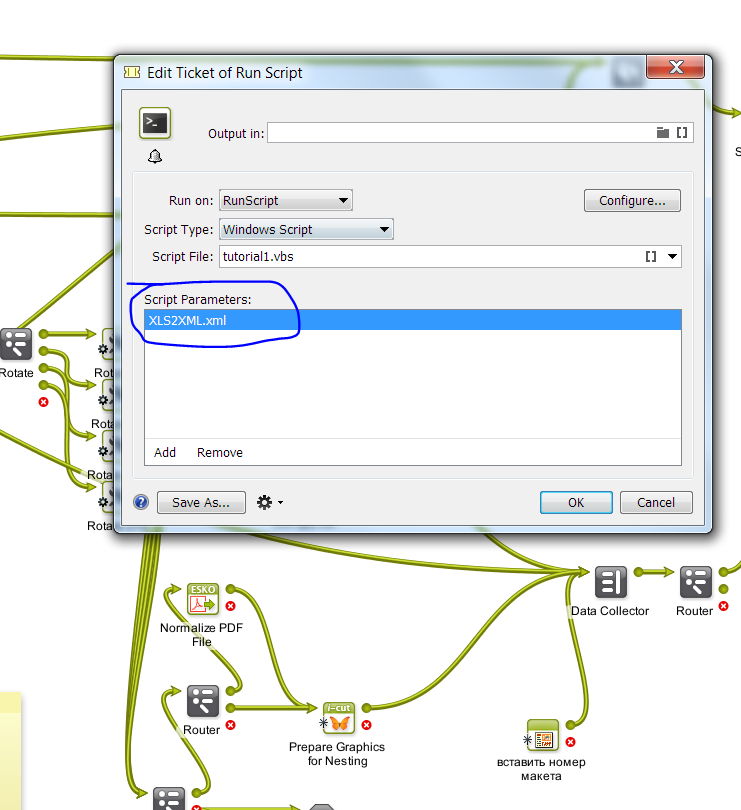
Task: Click the Configure... button
Action: 632,200
